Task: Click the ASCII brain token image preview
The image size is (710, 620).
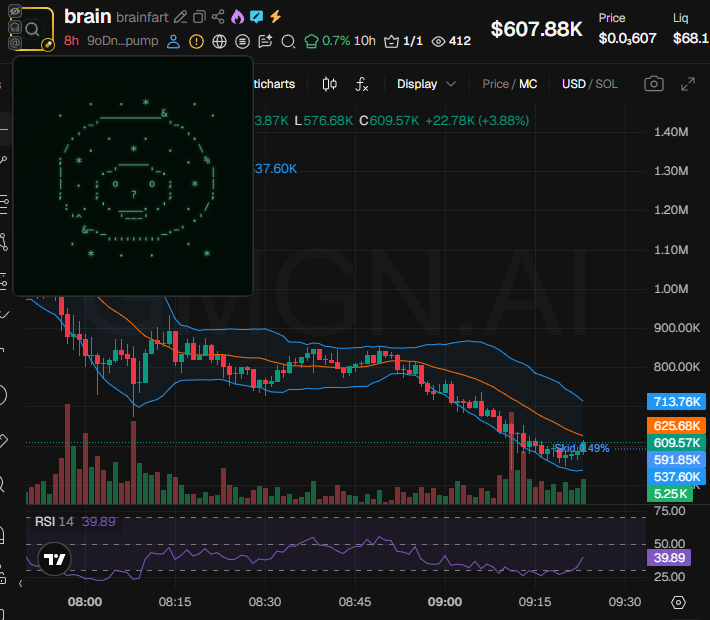Action: coord(133,176)
